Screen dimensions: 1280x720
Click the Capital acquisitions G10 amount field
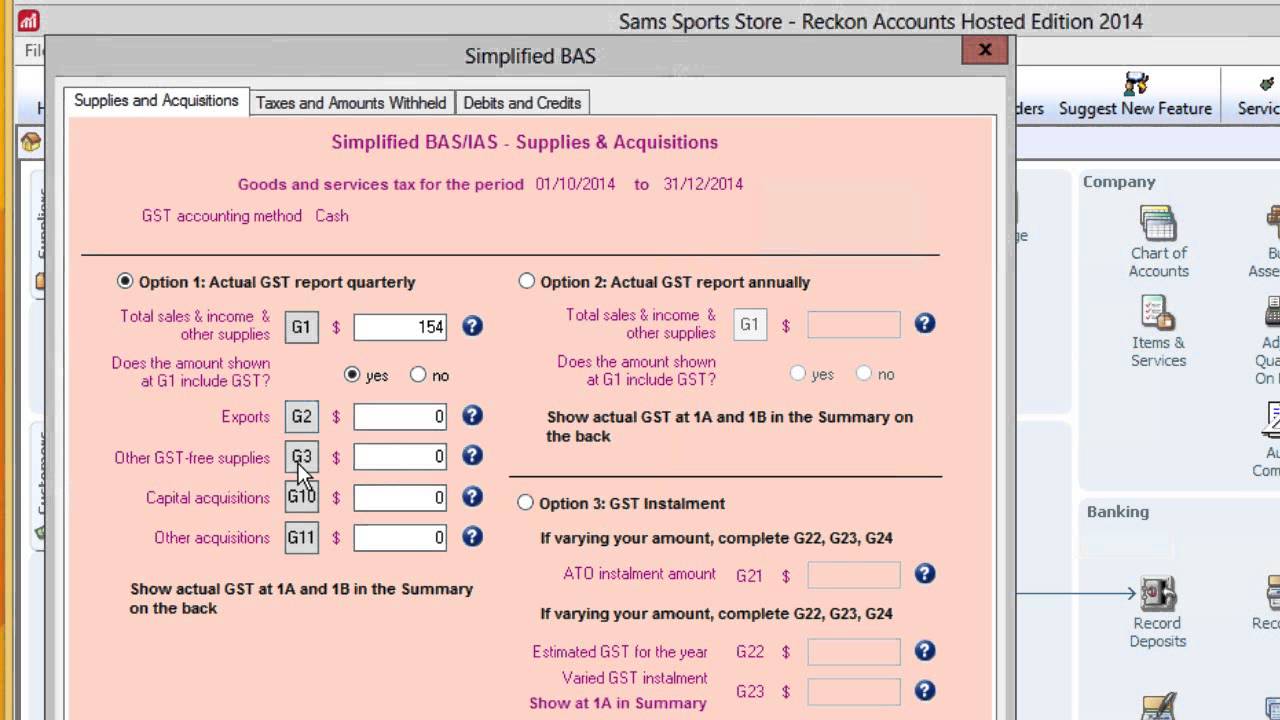(400, 497)
